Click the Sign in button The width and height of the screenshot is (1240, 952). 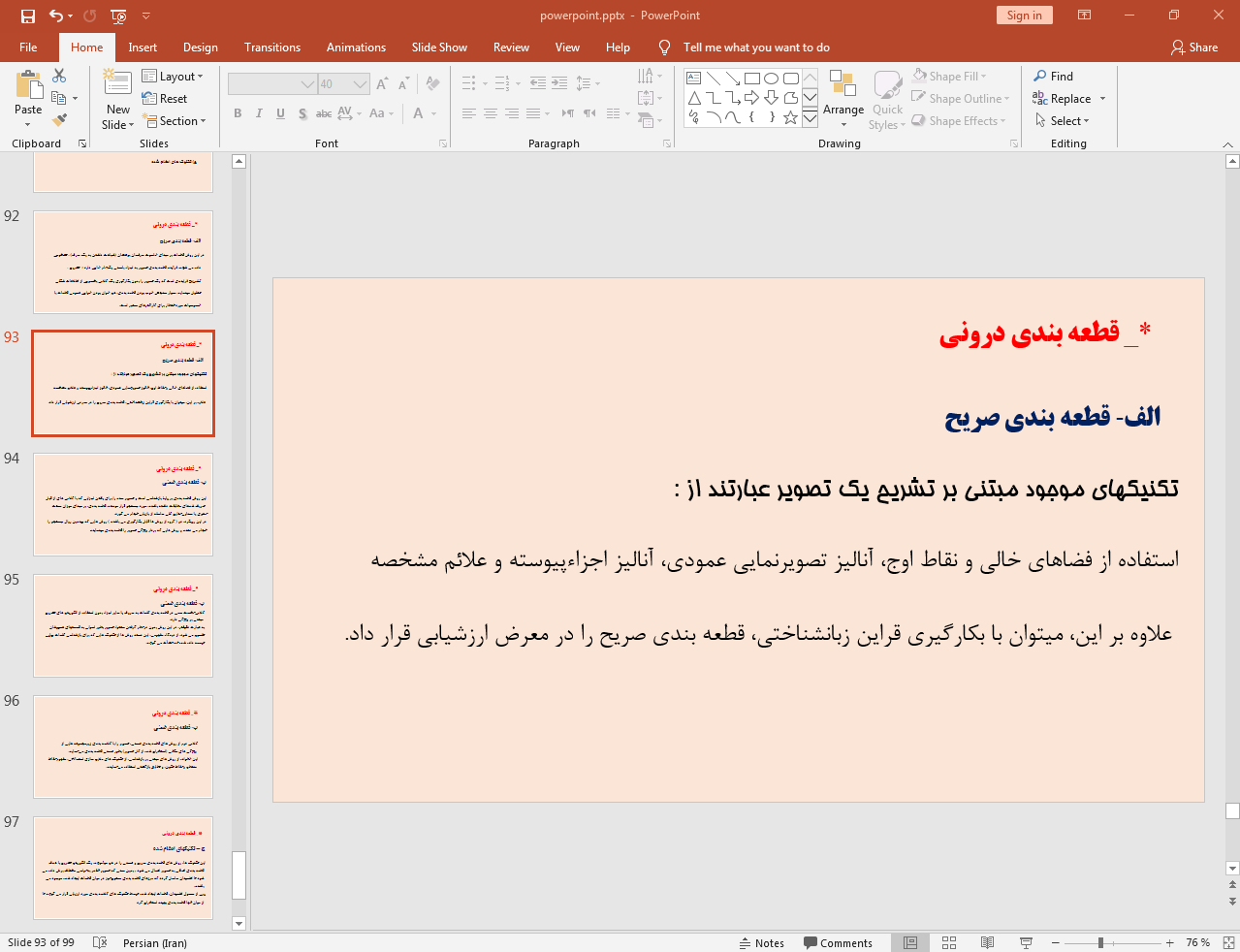point(1024,16)
